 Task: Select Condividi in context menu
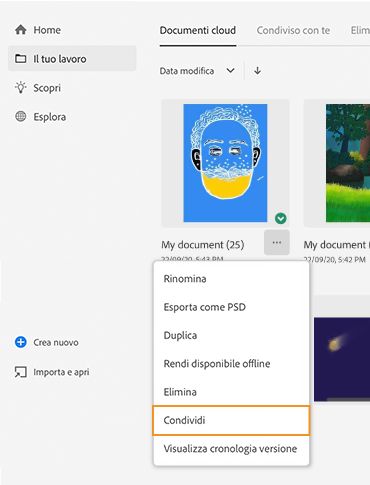[x=231, y=420]
